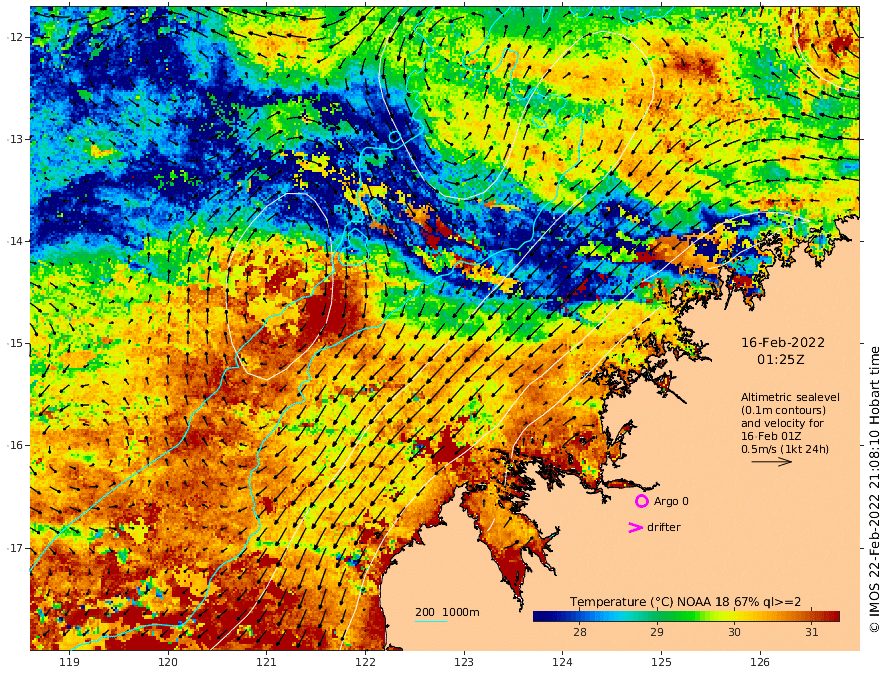The image size is (880, 680).
Task: Click the IMOS copyright timestamp text
Action: [x=874, y=489]
